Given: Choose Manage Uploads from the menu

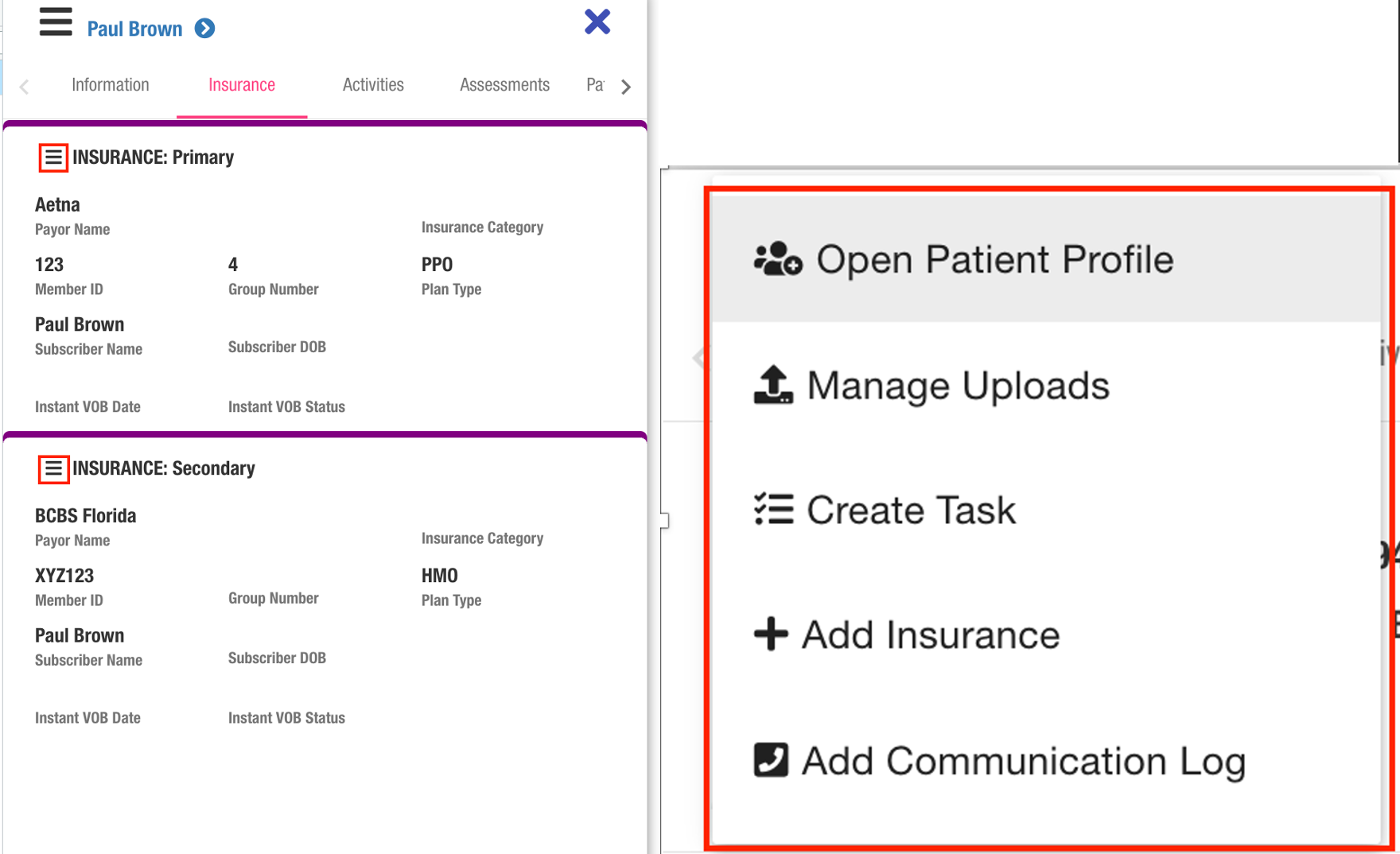Looking at the screenshot, I should pyautogui.click(x=958, y=386).
